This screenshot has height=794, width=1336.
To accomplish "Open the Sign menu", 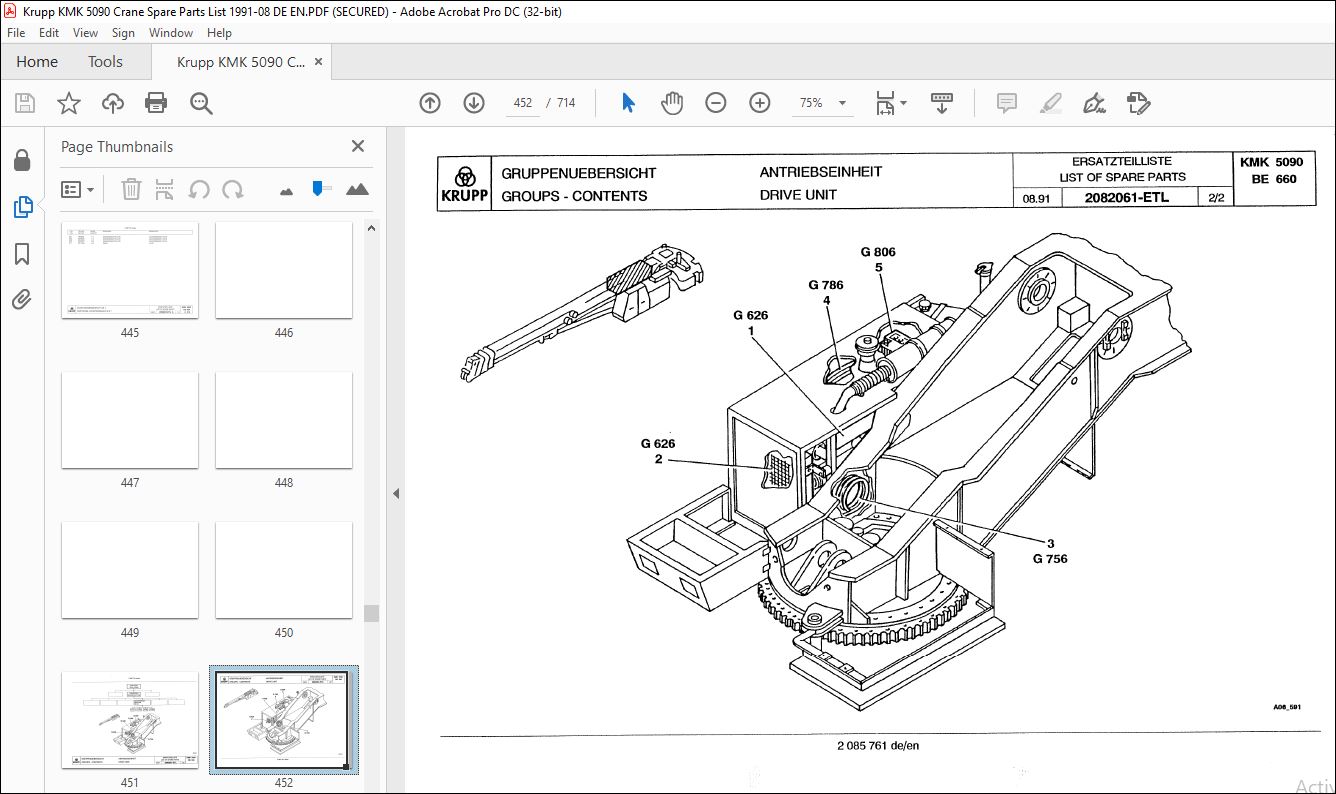I will 123,33.
